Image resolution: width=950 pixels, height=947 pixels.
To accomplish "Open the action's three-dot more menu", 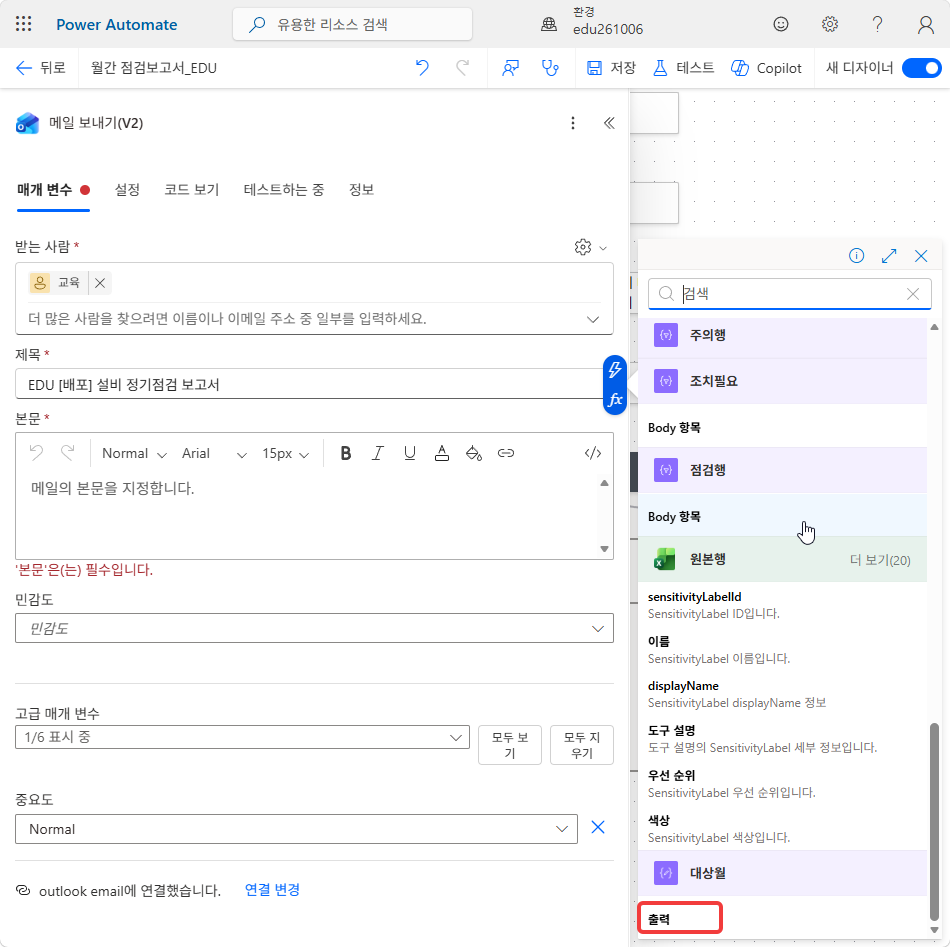I will [573, 123].
